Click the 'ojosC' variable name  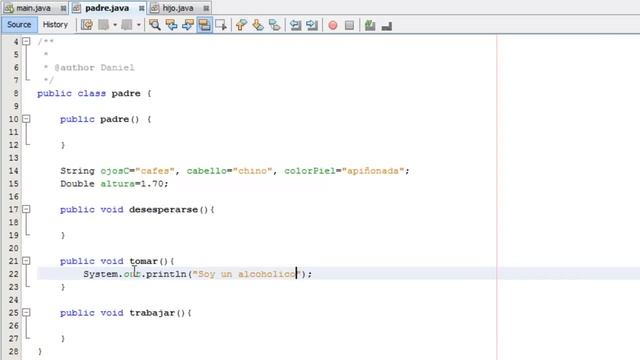click(x=115, y=171)
